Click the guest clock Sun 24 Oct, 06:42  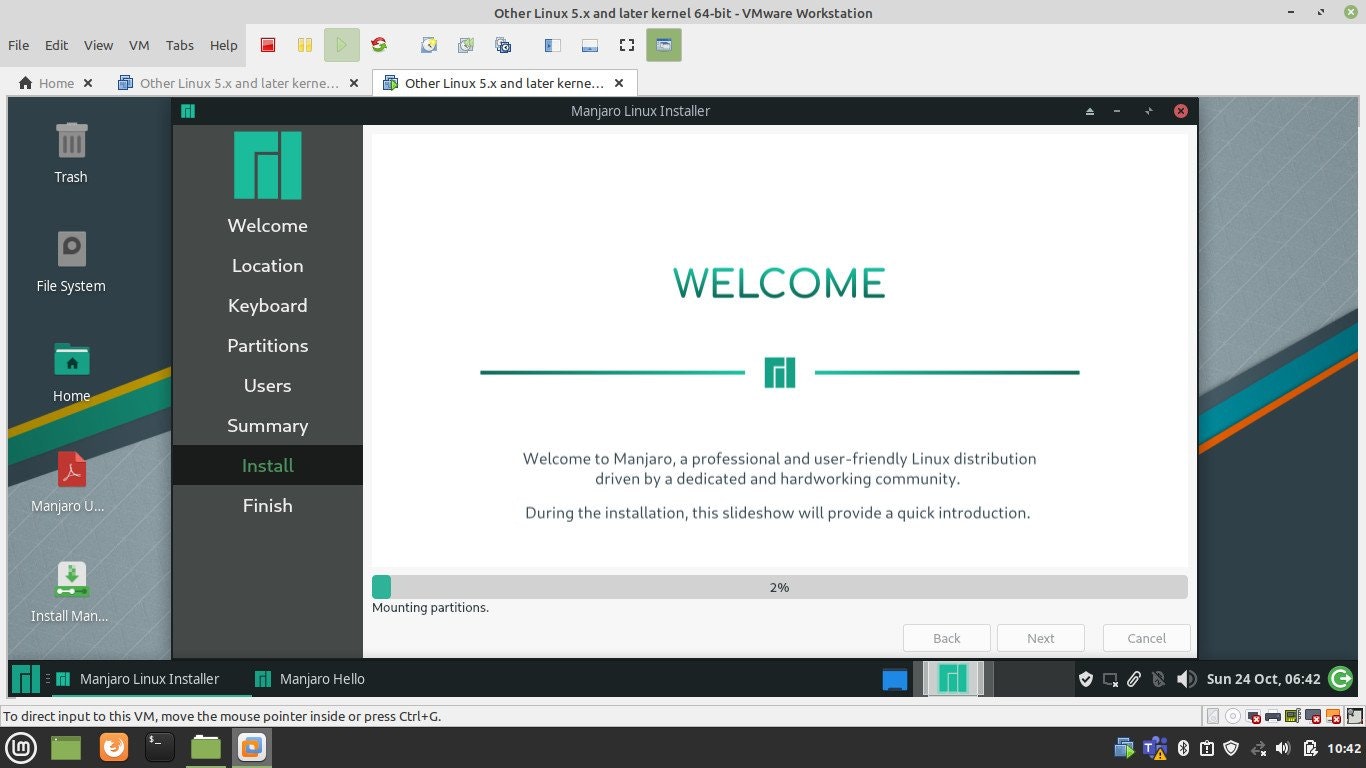(x=1263, y=679)
